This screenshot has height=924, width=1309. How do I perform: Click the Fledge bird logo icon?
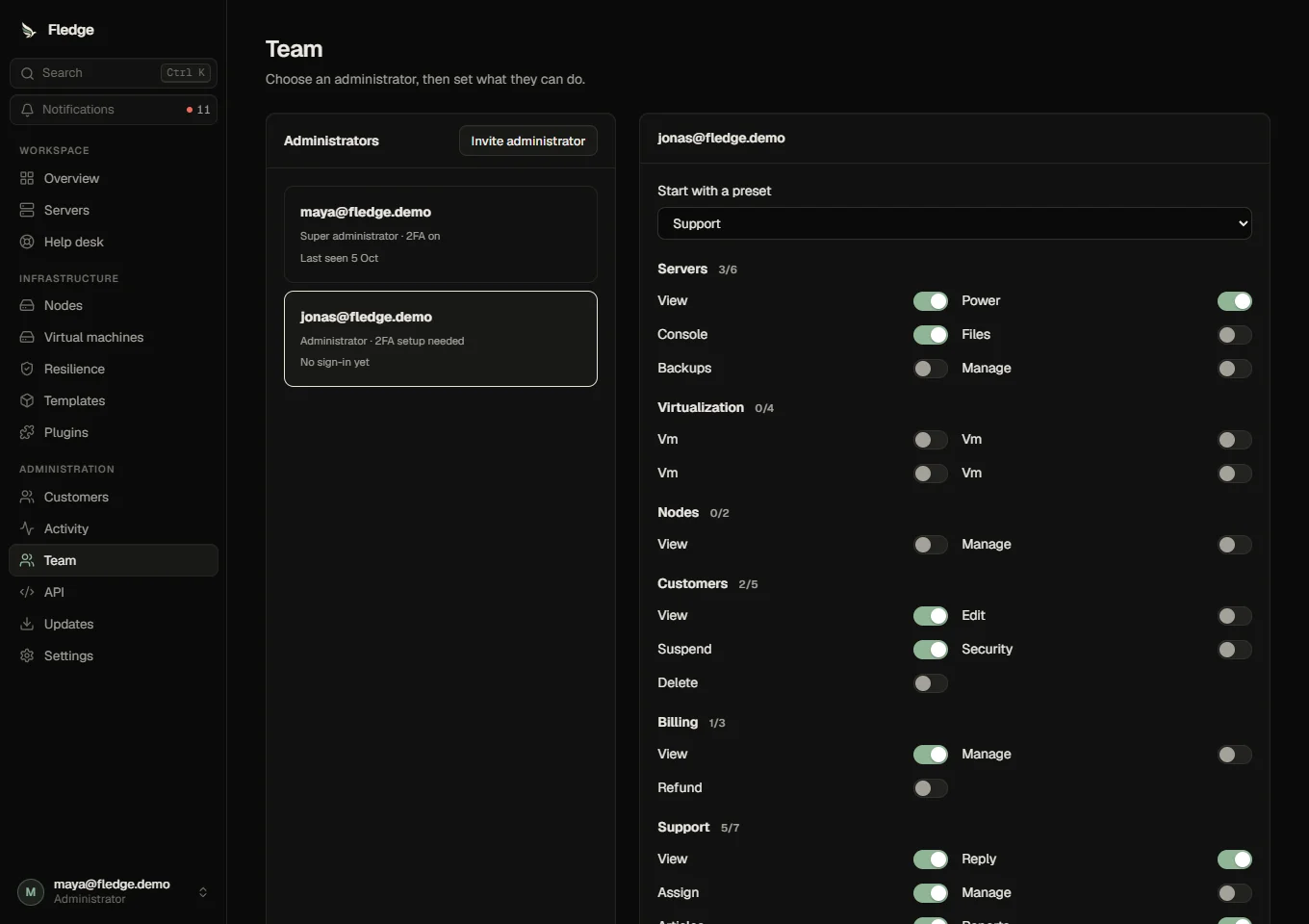click(x=29, y=30)
